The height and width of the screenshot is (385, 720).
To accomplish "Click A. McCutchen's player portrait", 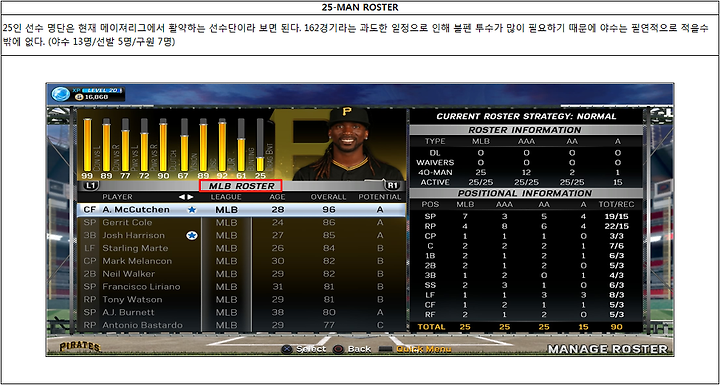I will pyautogui.click(x=349, y=144).
